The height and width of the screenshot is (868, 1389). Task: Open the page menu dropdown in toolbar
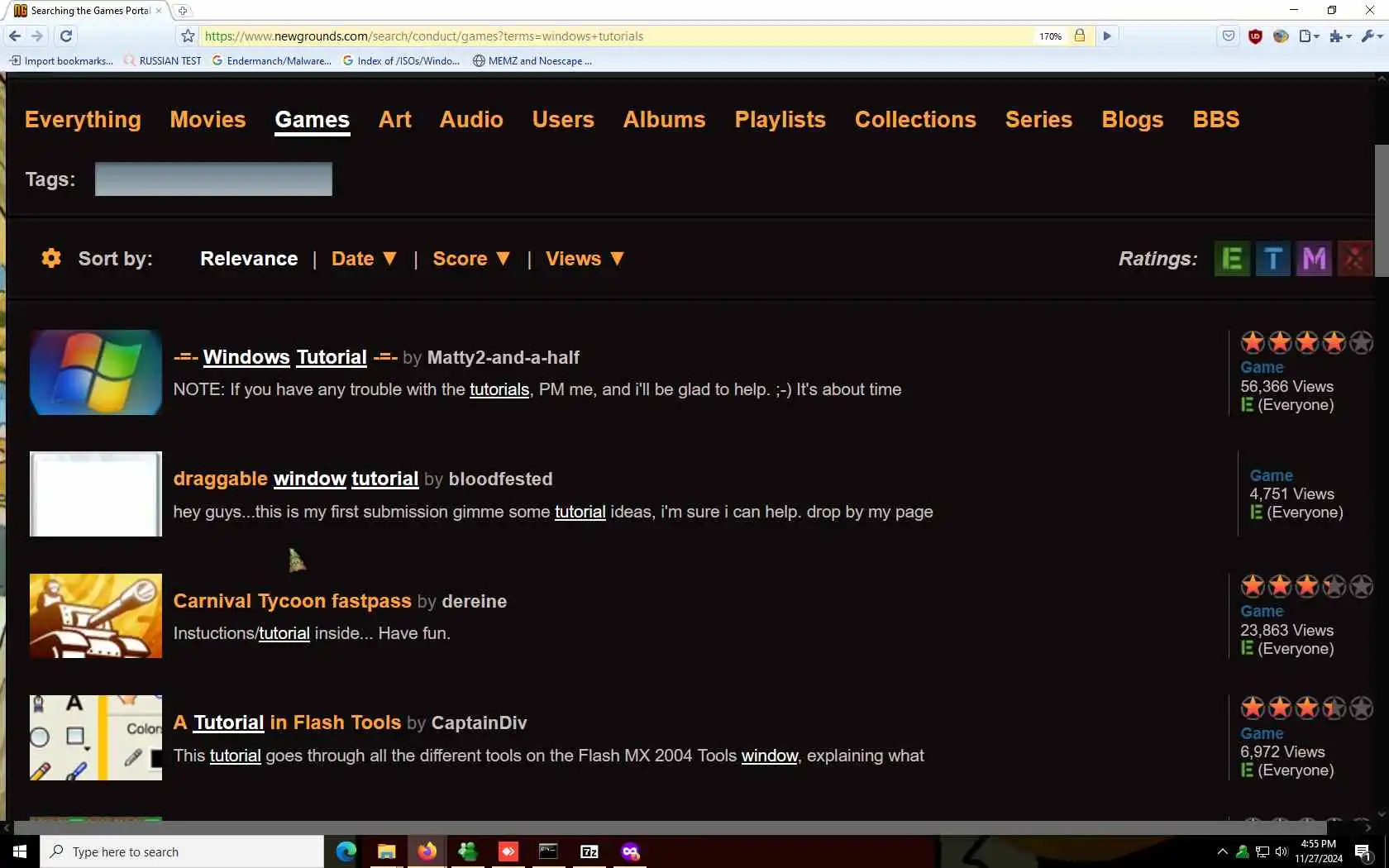pos(1309,36)
